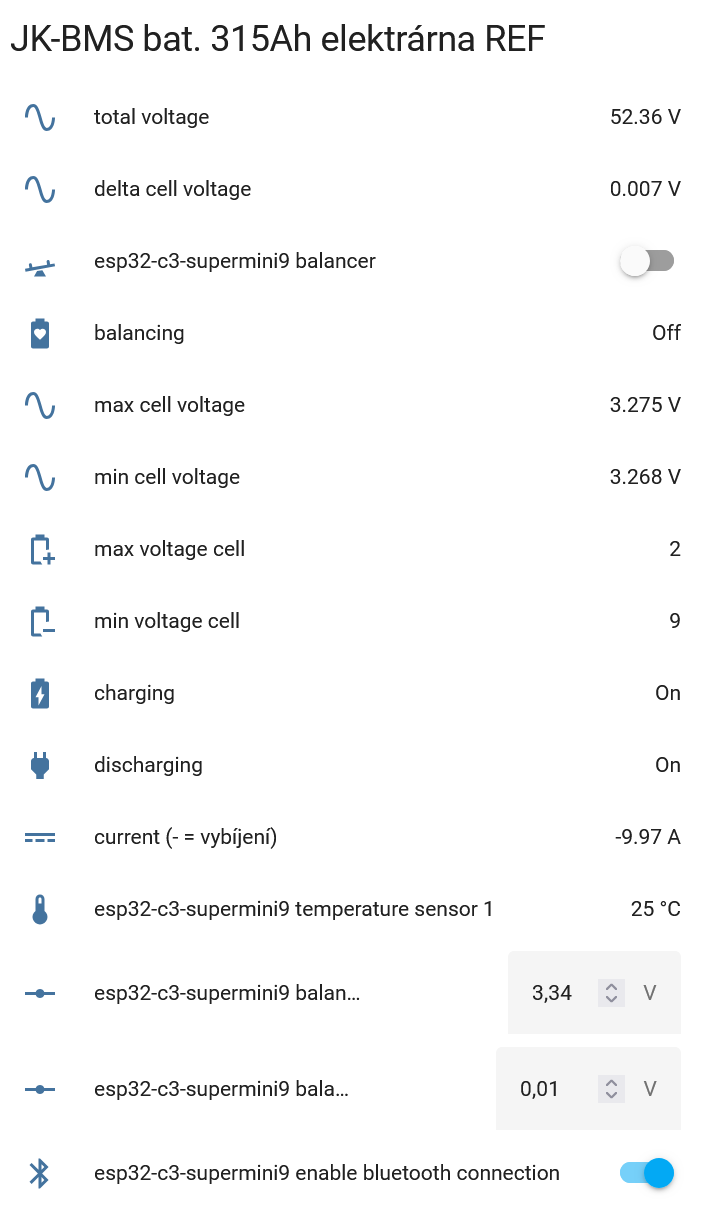
Task: Click the battery minus icon for min voltage cell
Action: [x=40, y=621]
